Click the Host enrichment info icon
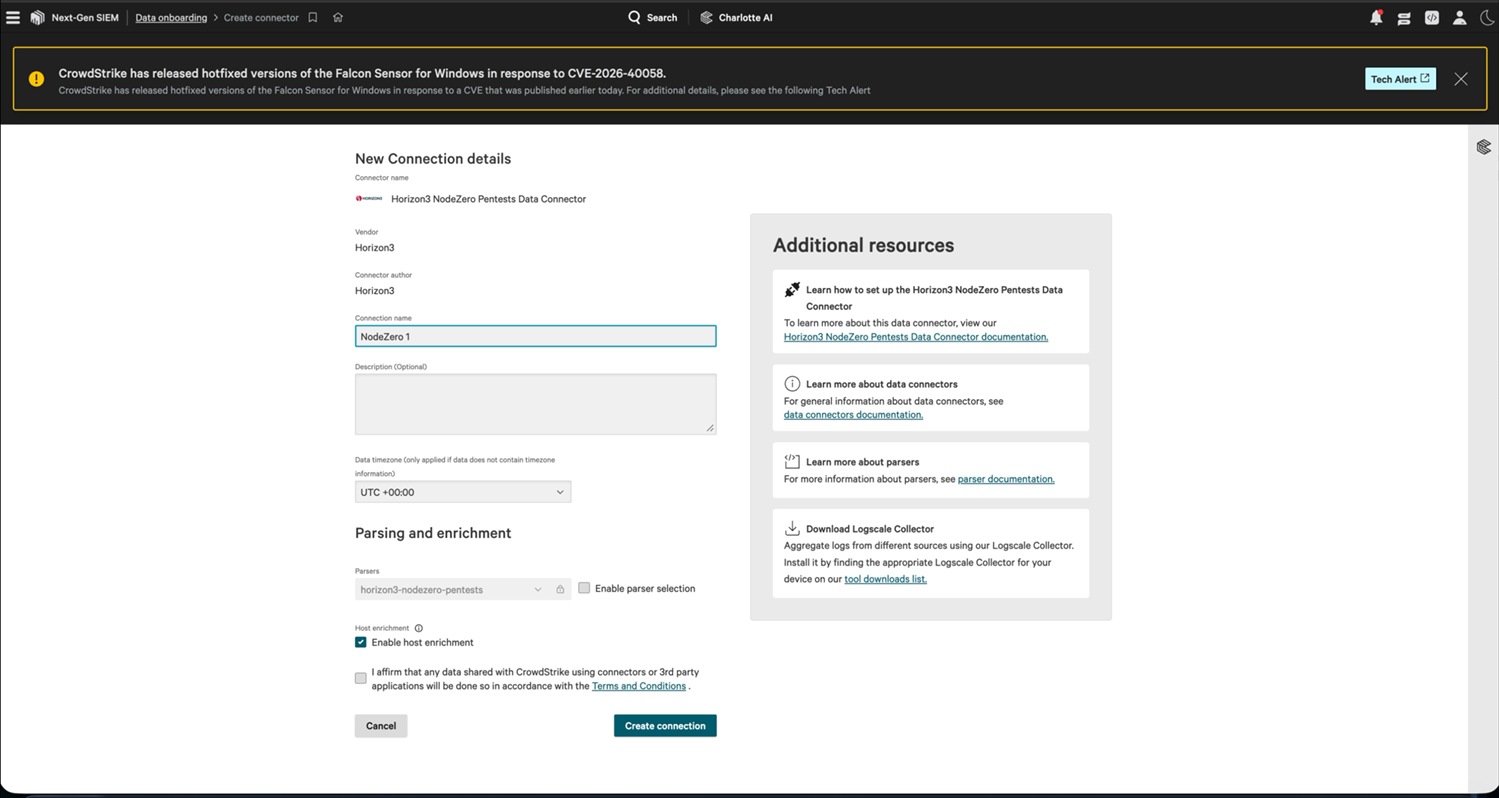This screenshot has width=1499, height=798. click(419, 628)
